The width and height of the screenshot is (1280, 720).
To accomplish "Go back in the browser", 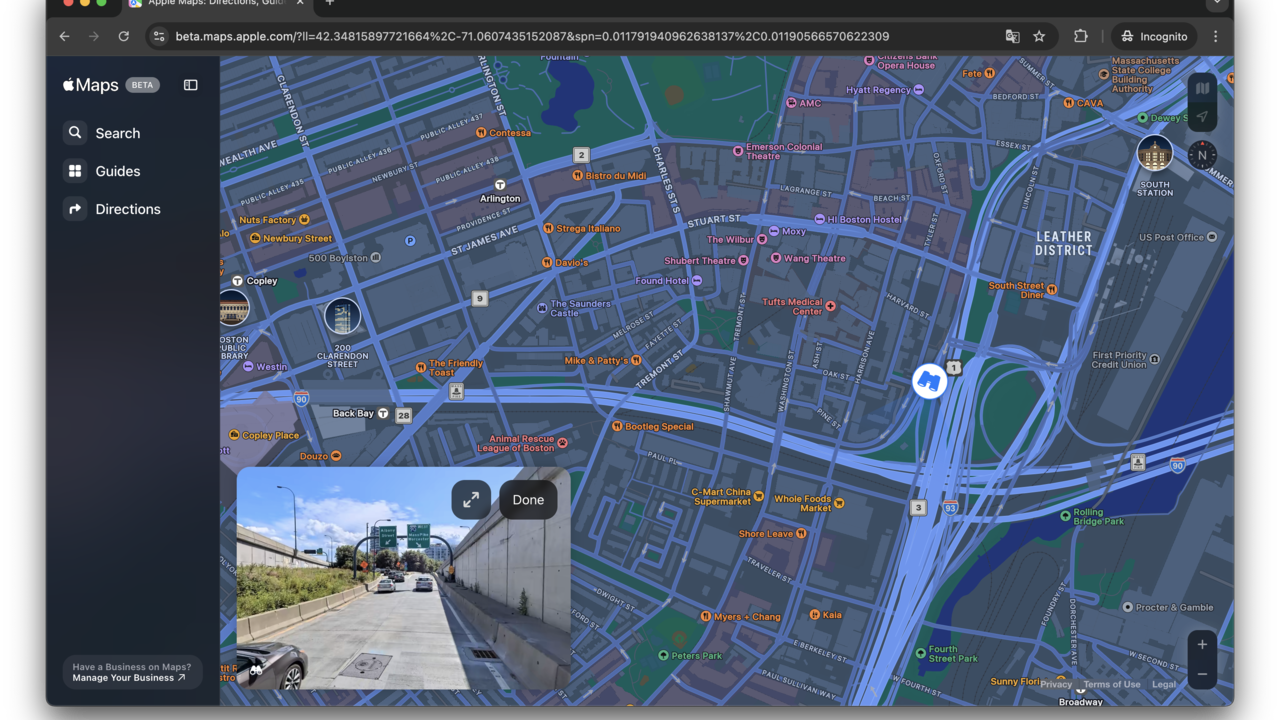I will click(64, 36).
